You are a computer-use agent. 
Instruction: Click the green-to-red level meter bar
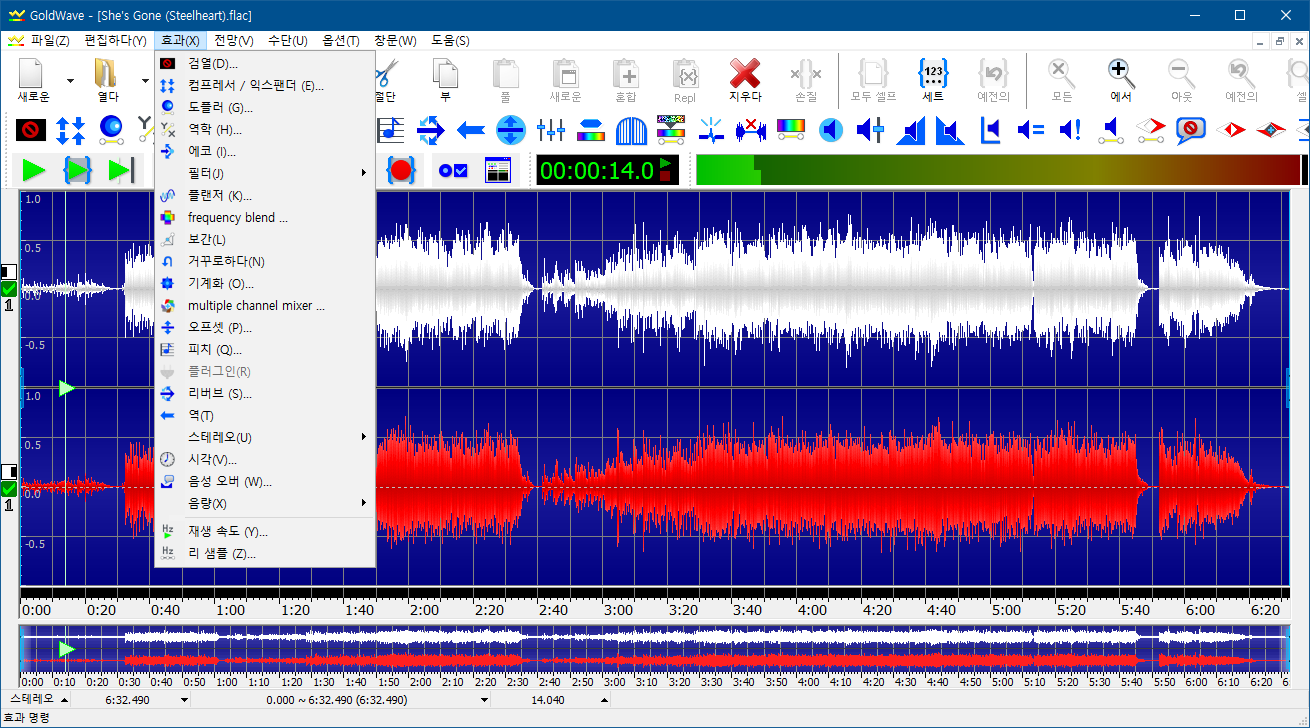pos(1000,170)
